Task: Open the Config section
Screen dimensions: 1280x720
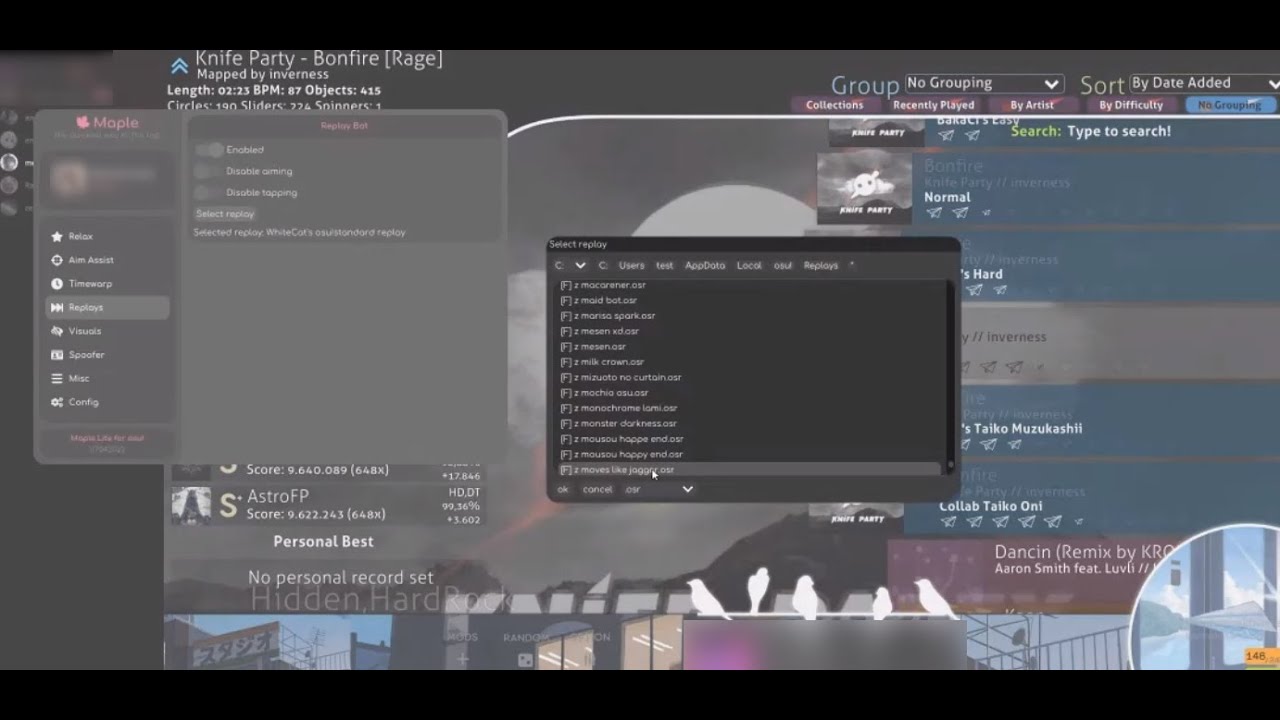Action: [x=107, y=402]
